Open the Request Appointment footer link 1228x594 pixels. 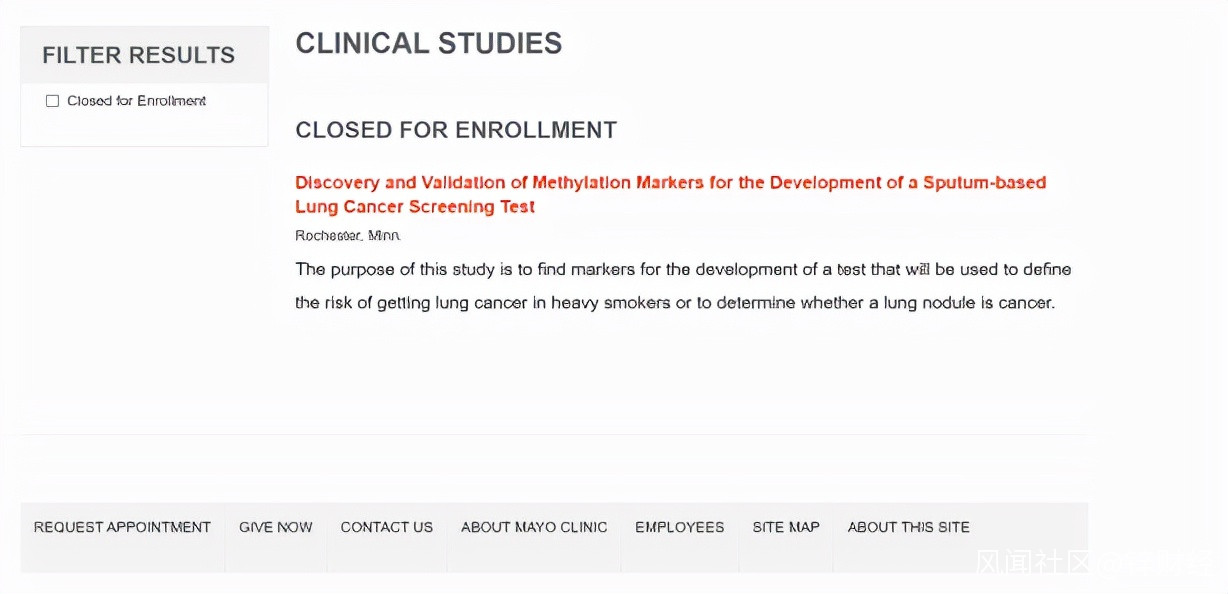pyautogui.click(x=122, y=527)
